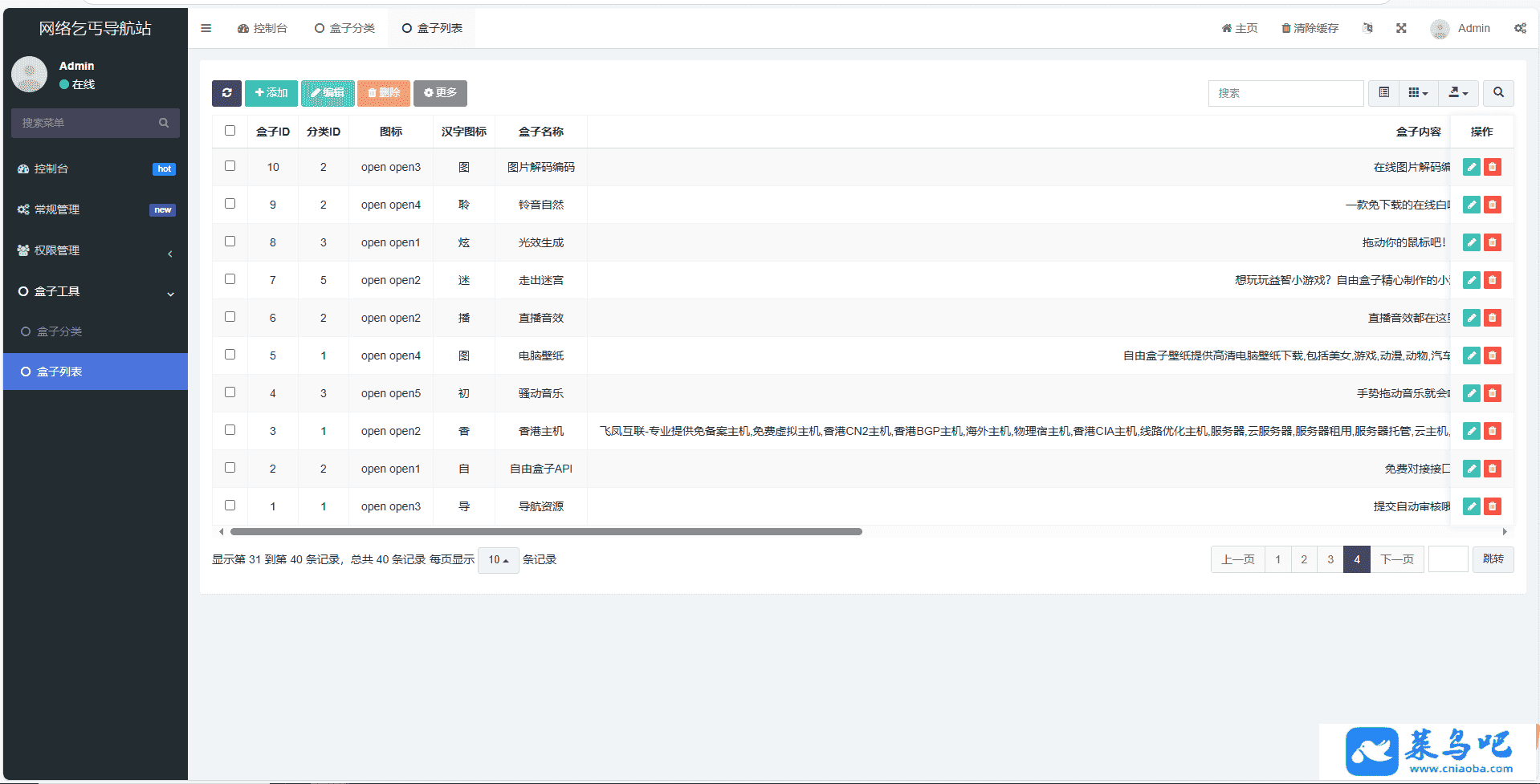Click the table search magnifier icon
This screenshot has height=784, width=1540.
click(1498, 93)
